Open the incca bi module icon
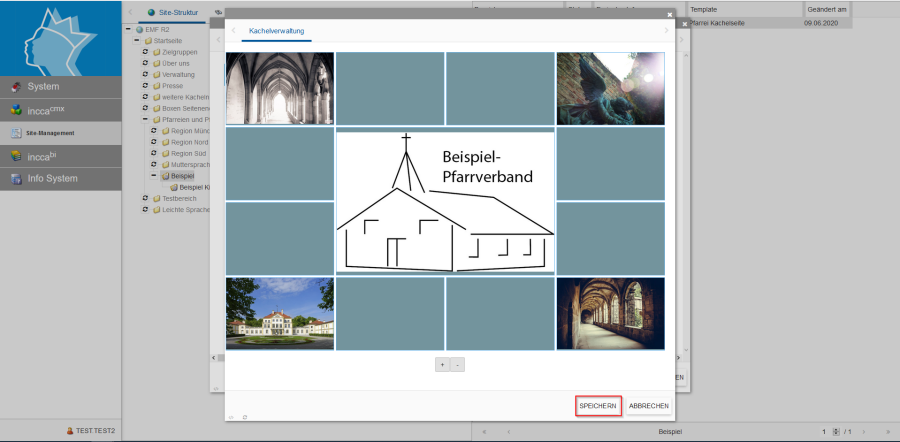 pos(16,156)
